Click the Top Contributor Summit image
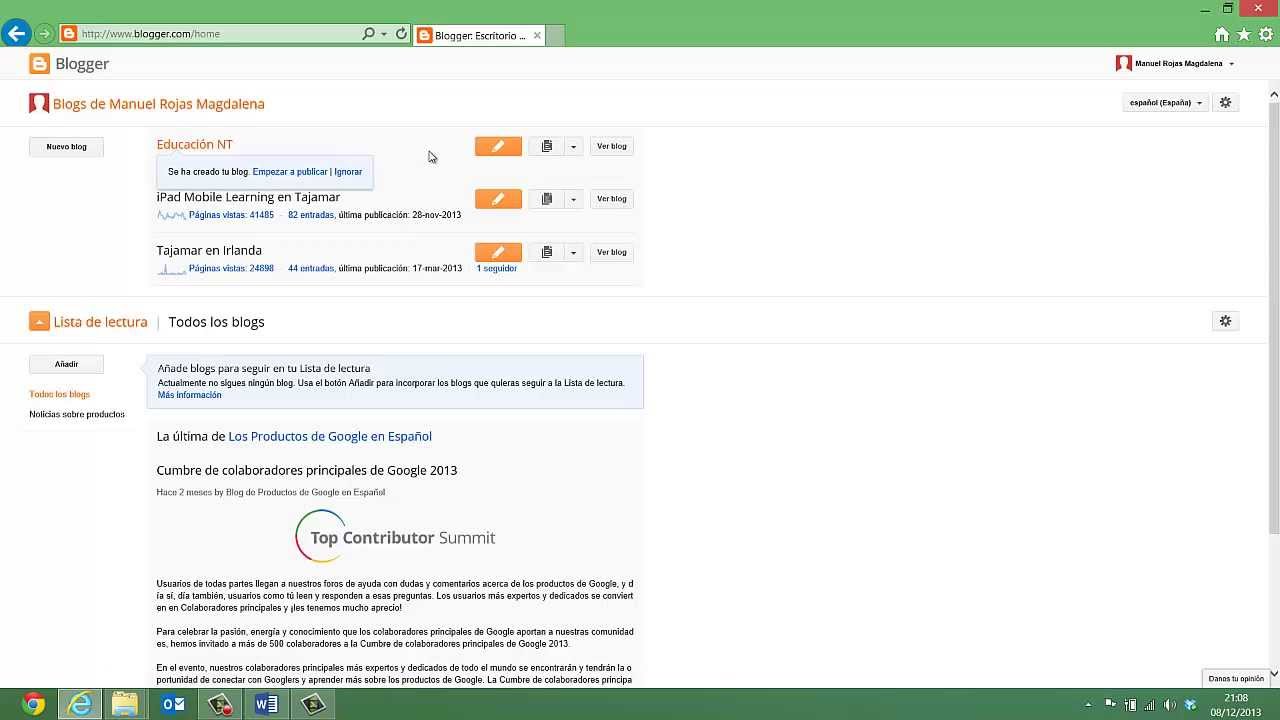Viewport: 1280px width, 720px height. tap(395, 537)
